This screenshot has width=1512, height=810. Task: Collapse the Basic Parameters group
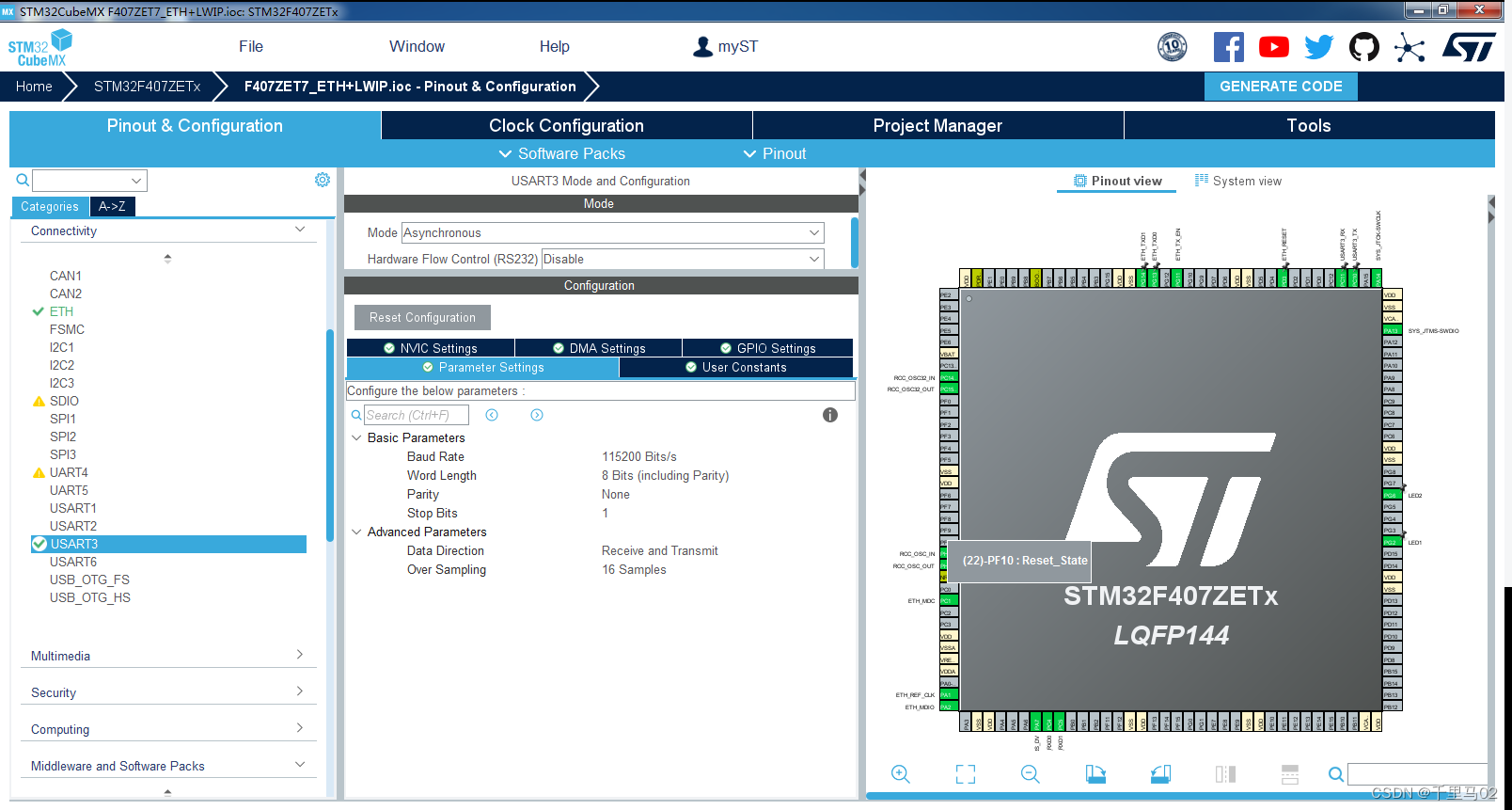(356, 437)
